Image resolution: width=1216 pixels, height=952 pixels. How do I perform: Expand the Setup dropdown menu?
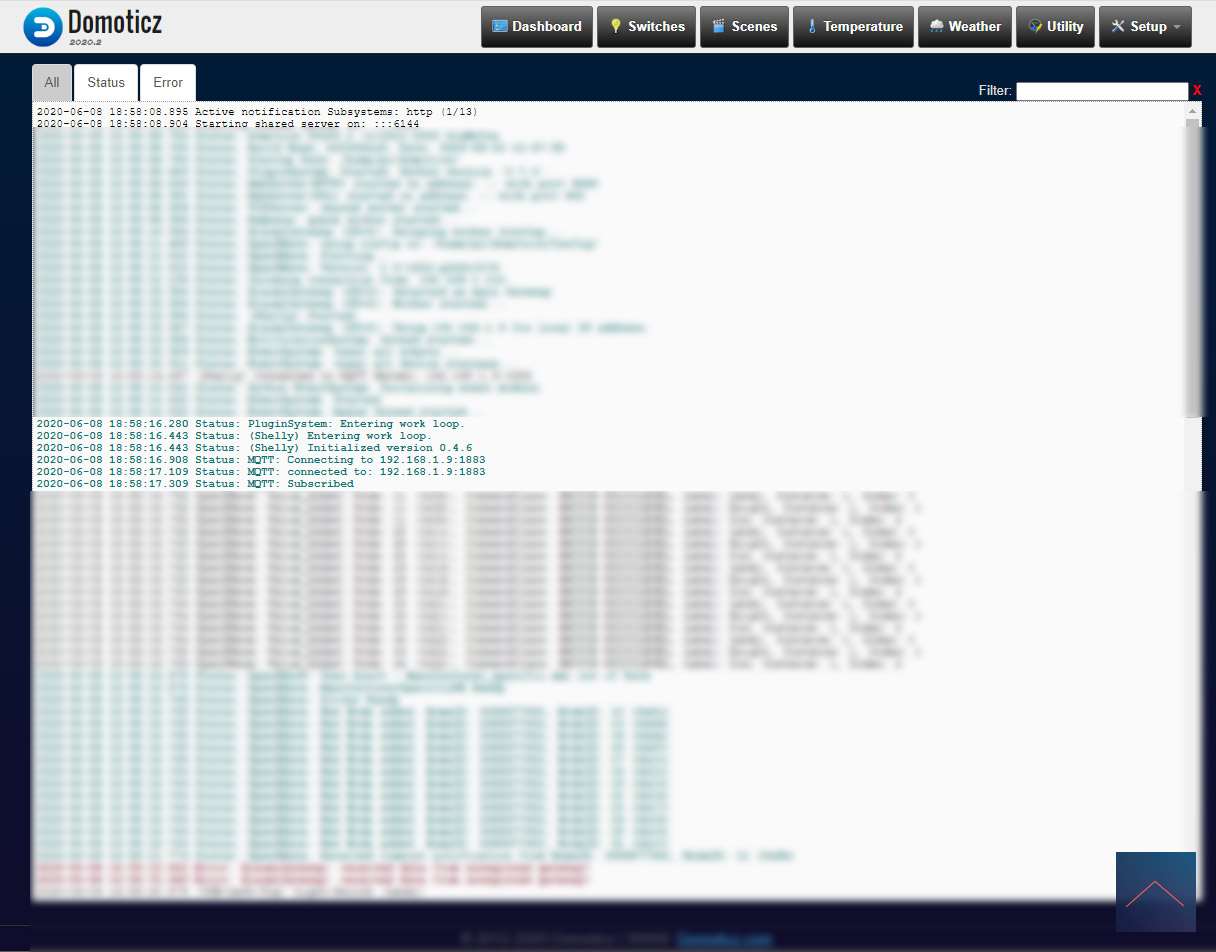[x=1145, y=27]
